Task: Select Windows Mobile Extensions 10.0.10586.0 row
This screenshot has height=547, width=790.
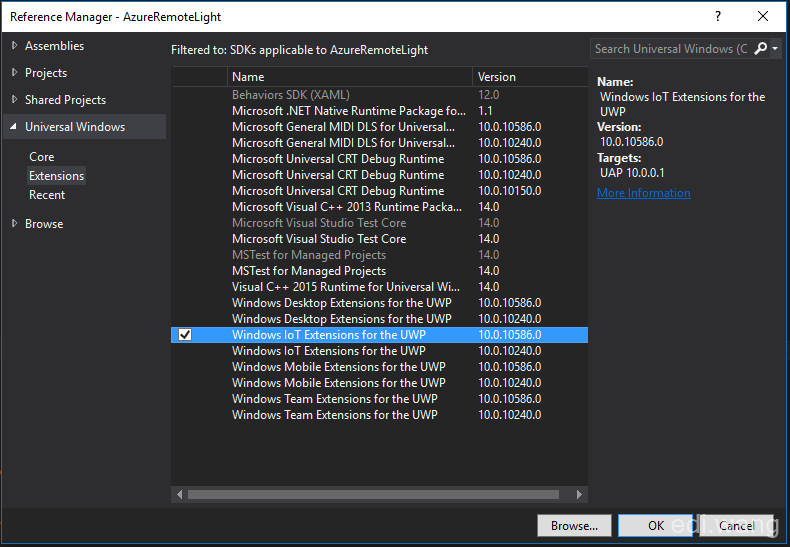Action: 379,367
